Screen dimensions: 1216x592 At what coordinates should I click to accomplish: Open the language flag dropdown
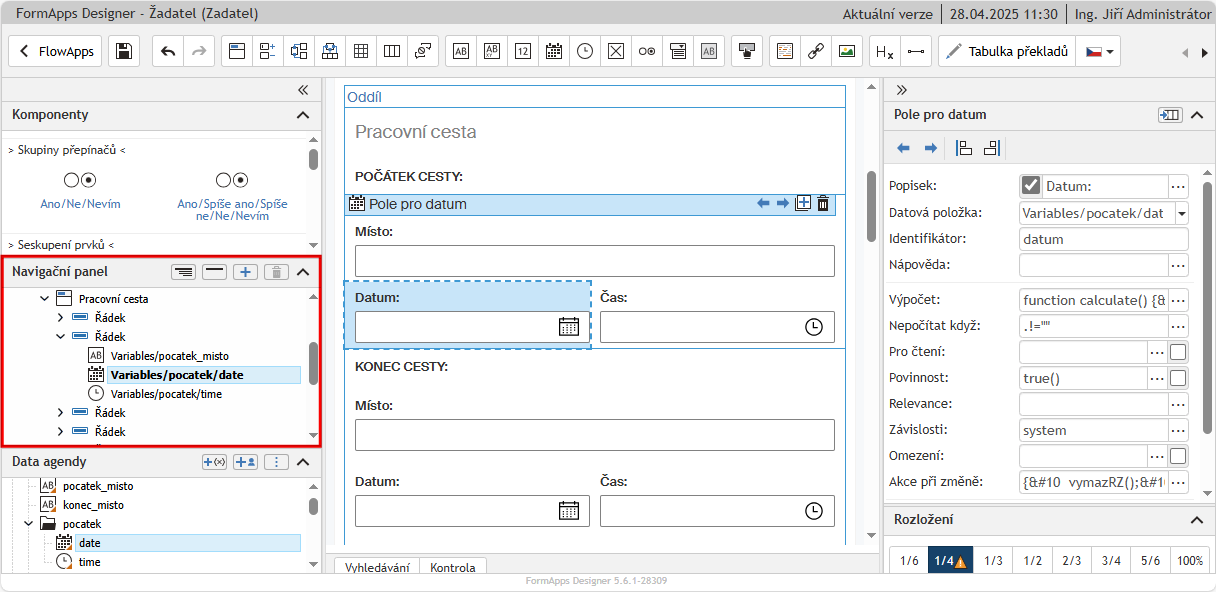click(1098, 51)
